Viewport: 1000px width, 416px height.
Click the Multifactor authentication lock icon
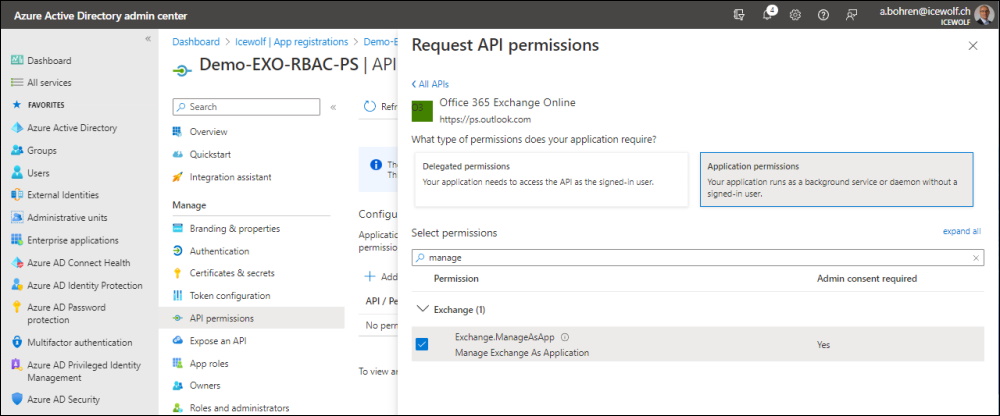tap(17, 343)
